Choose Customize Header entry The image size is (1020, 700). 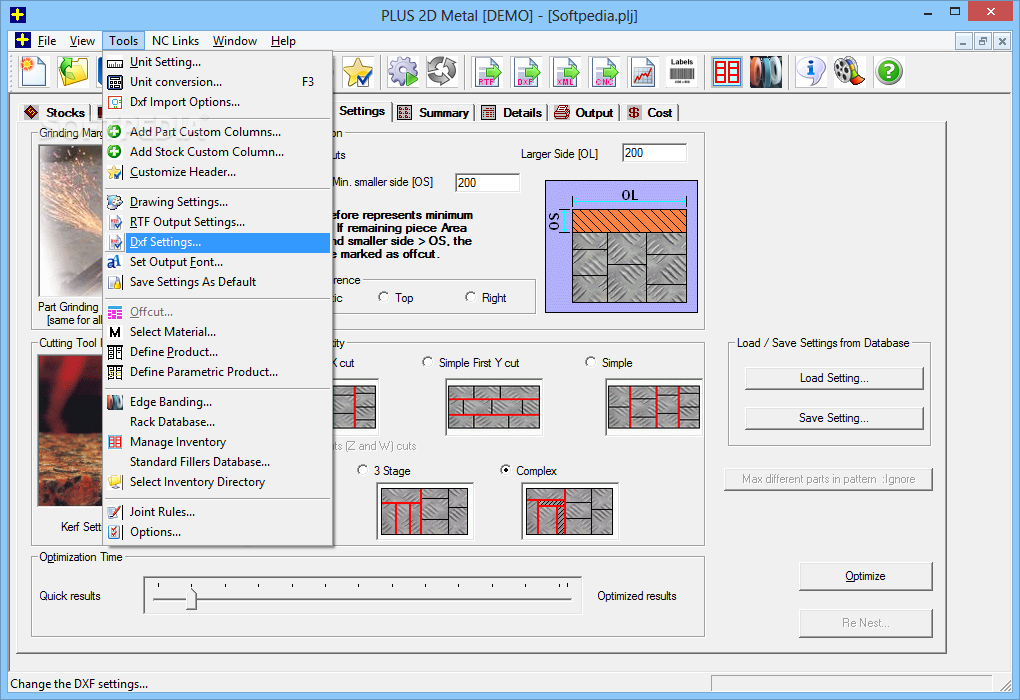click(217, 172)
